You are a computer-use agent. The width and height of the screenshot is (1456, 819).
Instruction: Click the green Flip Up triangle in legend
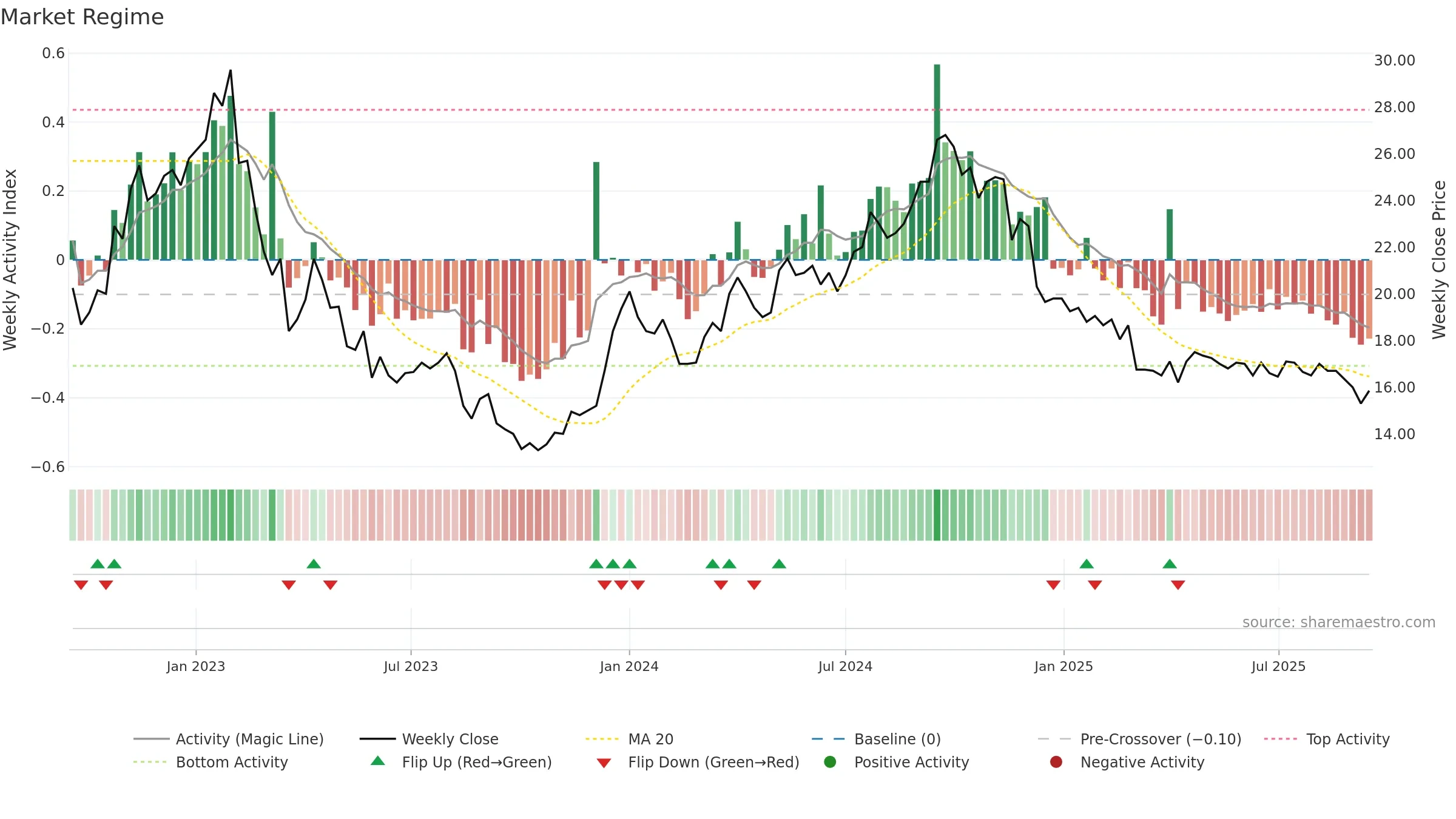pyautogui.click(x=378, y=761)
